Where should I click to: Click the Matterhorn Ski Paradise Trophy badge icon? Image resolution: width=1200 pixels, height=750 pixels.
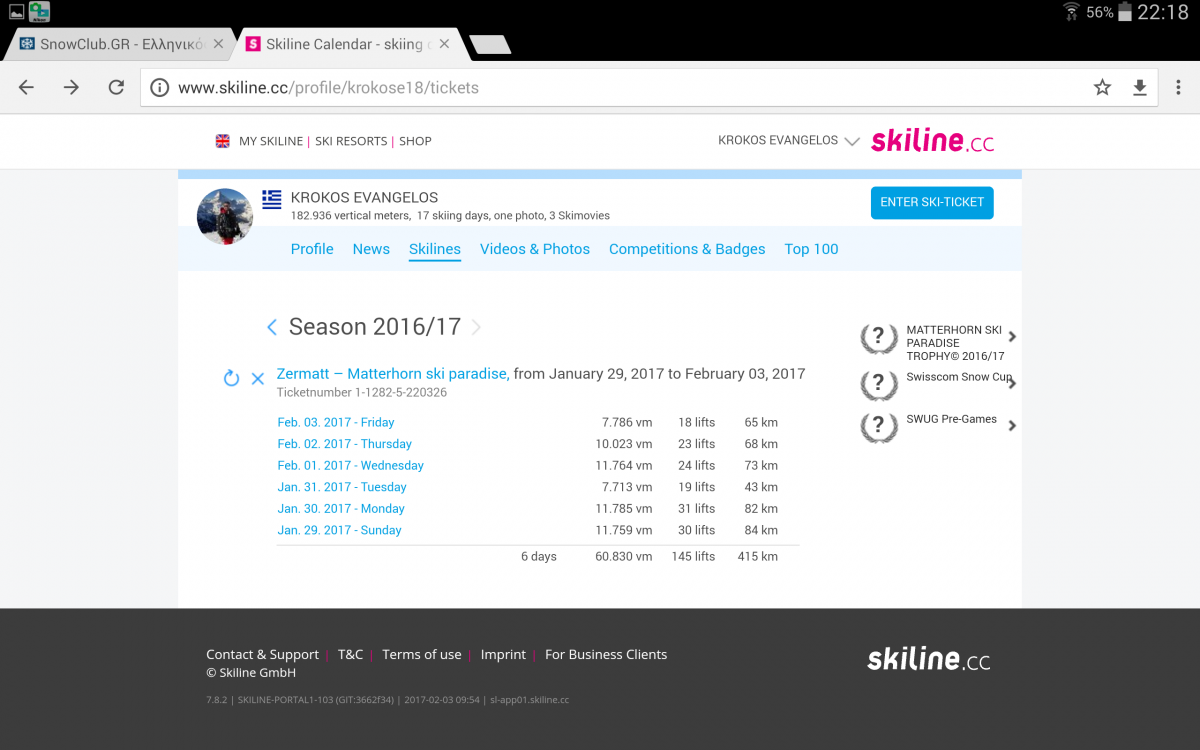point(879,339)
